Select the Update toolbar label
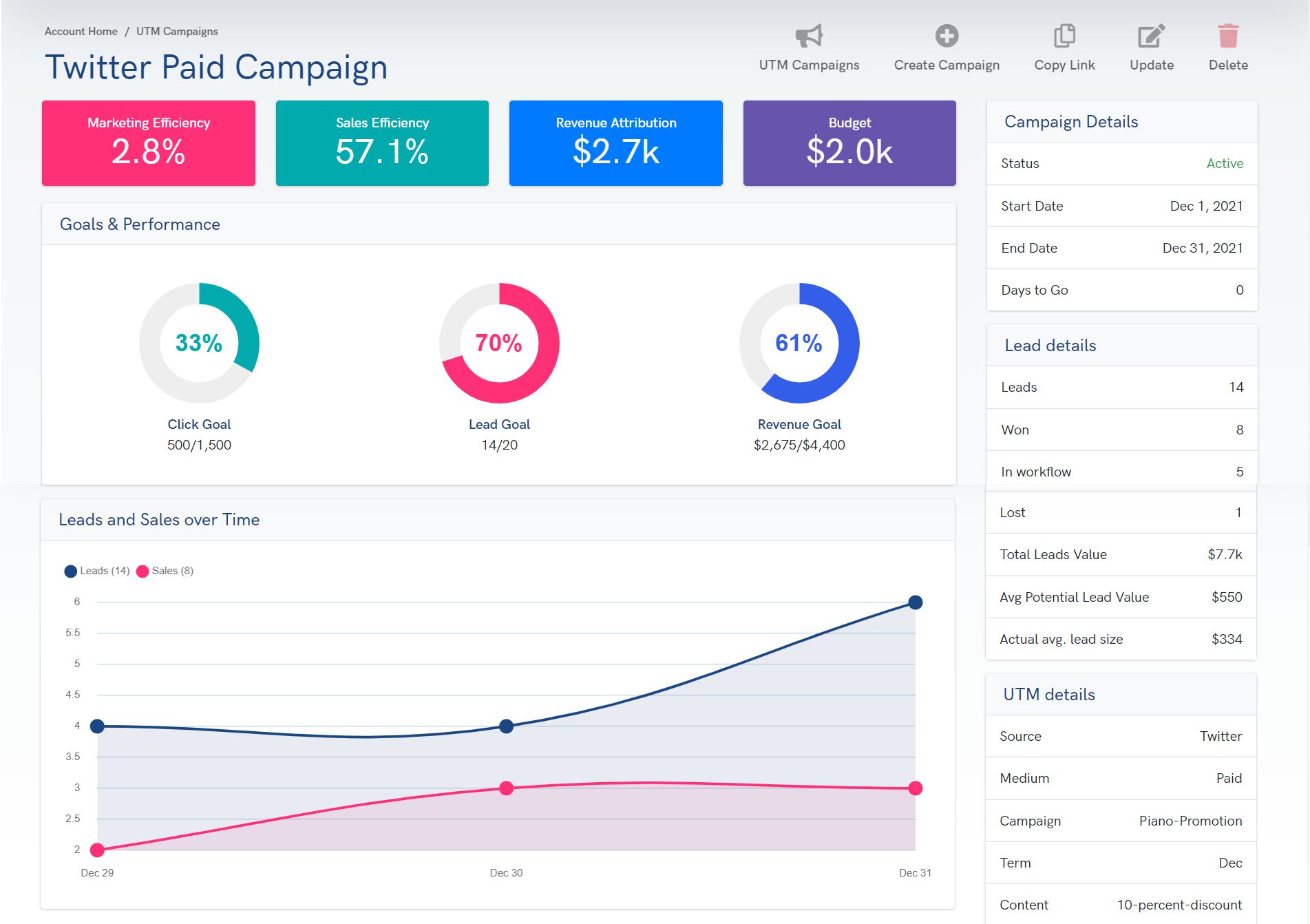1310x924 pixels. [1152, 65]
